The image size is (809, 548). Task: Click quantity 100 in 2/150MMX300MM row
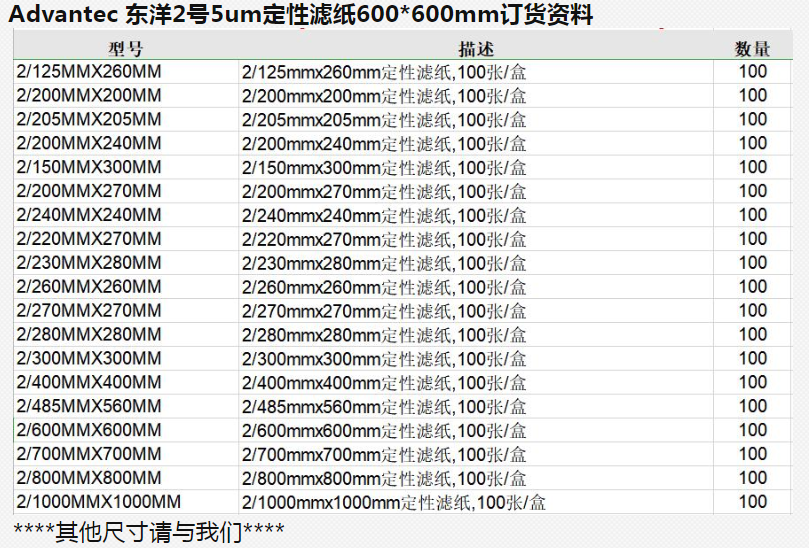pos(753,167)
